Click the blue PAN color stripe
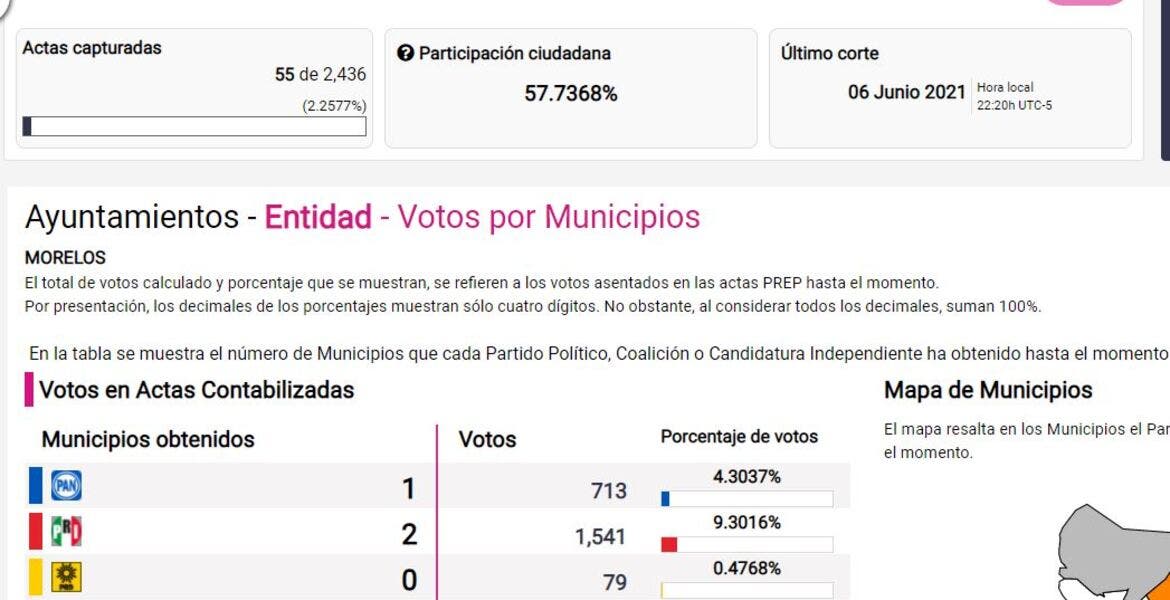The height and width of the screenshot is (600, 1170). (x=35, y=487)
